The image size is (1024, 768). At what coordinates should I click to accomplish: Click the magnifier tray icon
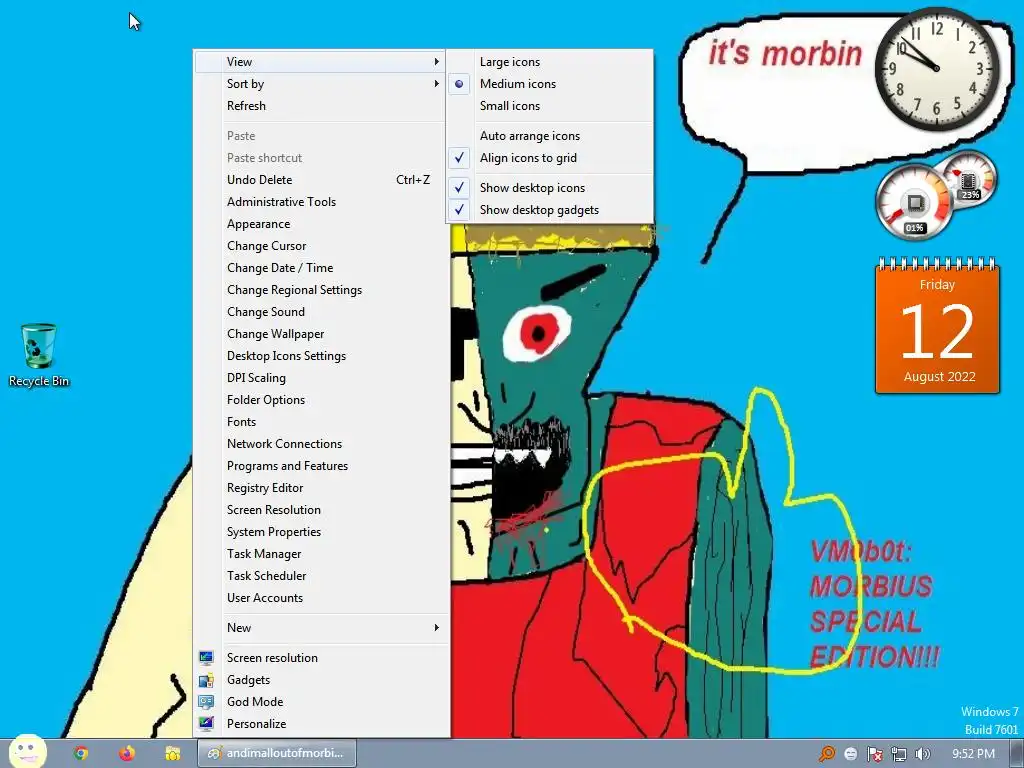[x=827, y=754]
